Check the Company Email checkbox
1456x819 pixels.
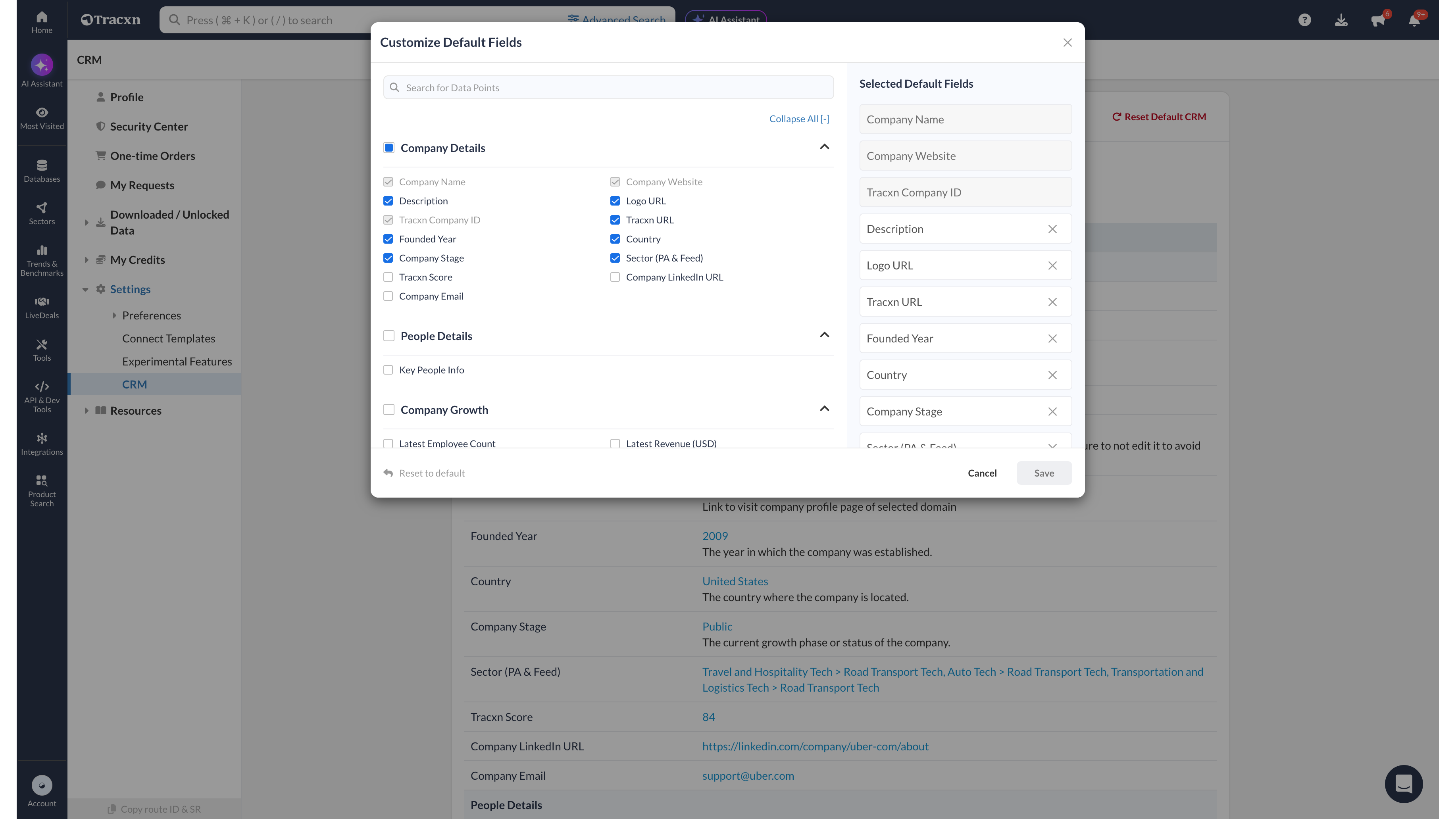pyautogui.click(x=388, y=296)
